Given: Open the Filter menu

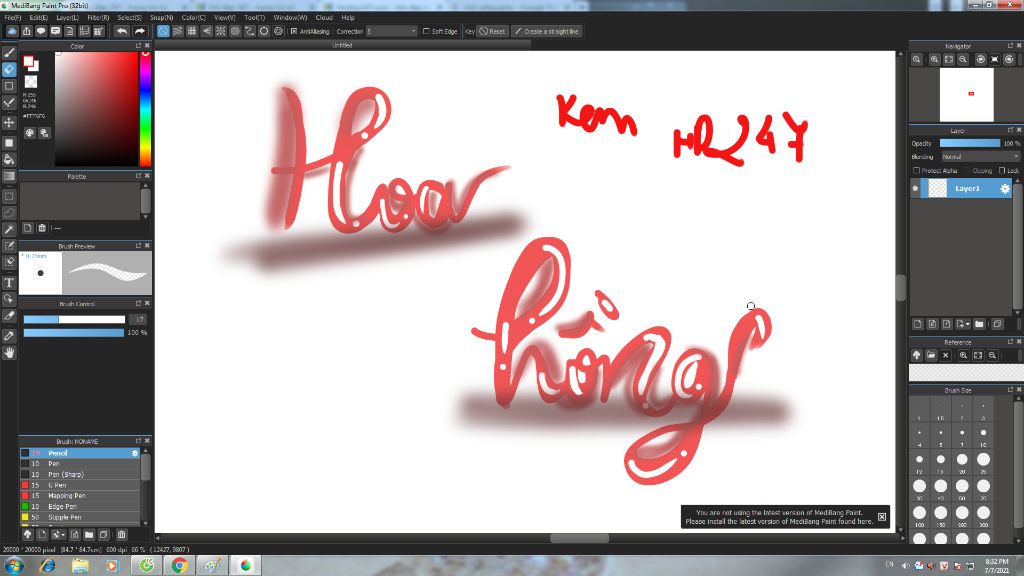Looking at the screenshot, I should [98, 18].
